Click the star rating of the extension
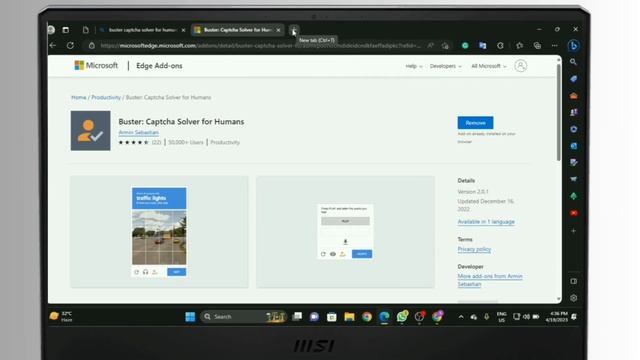 pos(133,142)
